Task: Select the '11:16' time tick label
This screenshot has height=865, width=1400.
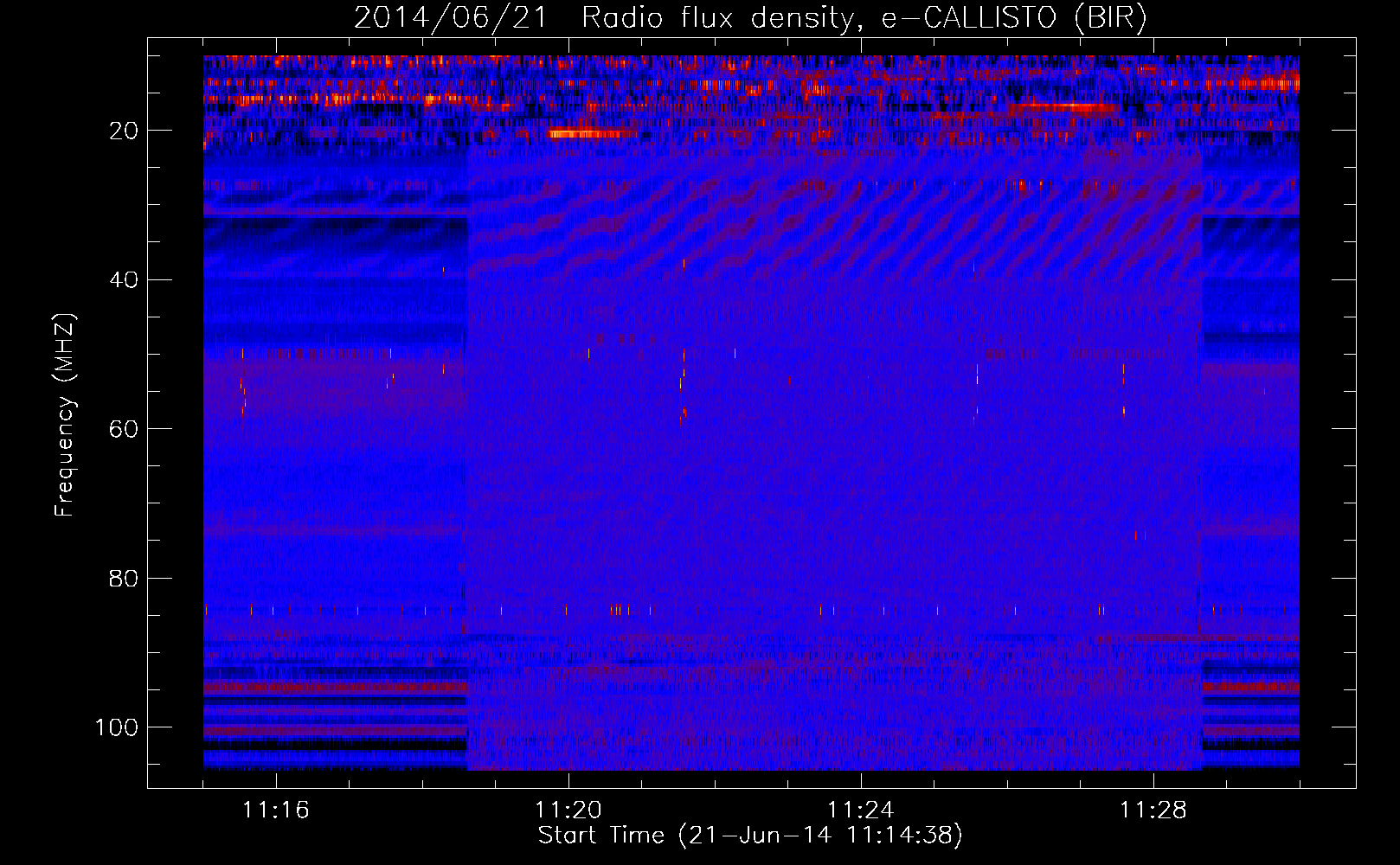Action: point(276,811)
